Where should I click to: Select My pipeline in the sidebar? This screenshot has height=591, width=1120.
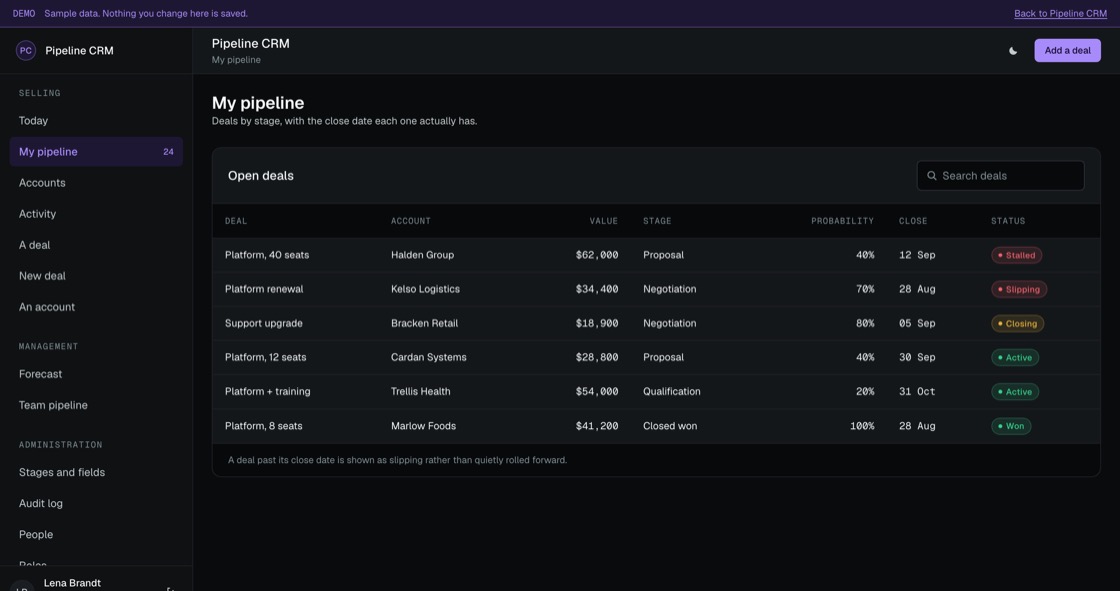tap(96, 152)
